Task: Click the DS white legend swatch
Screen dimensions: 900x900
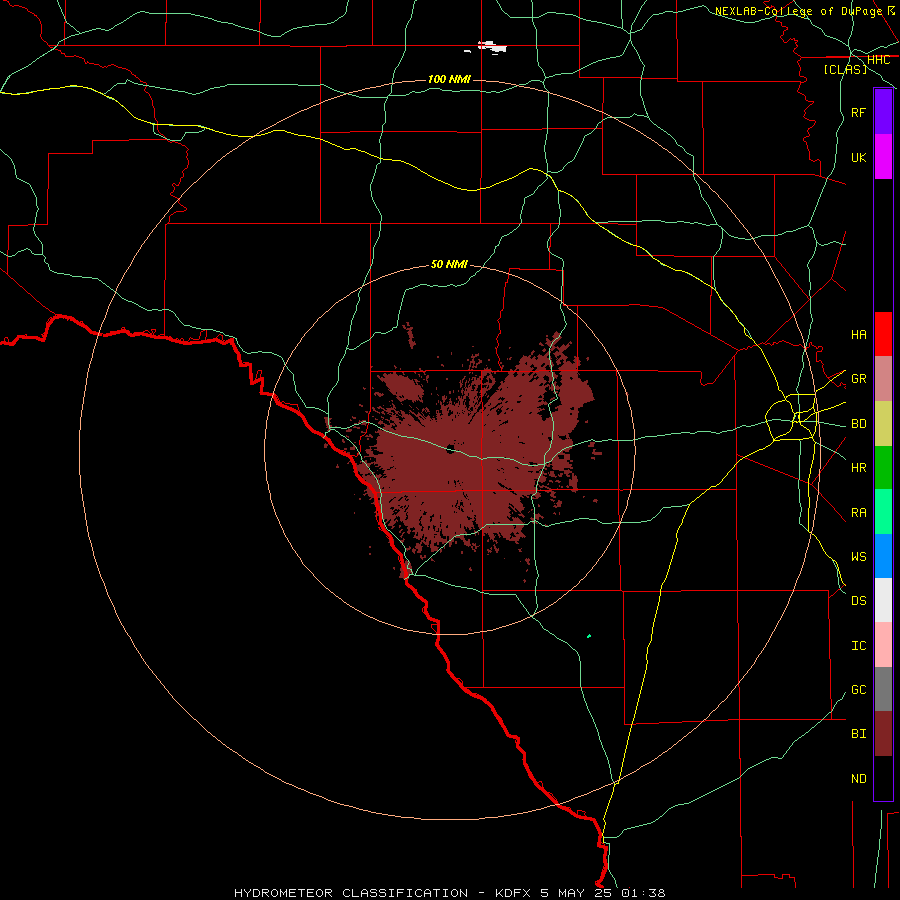Action: (883, 600)
